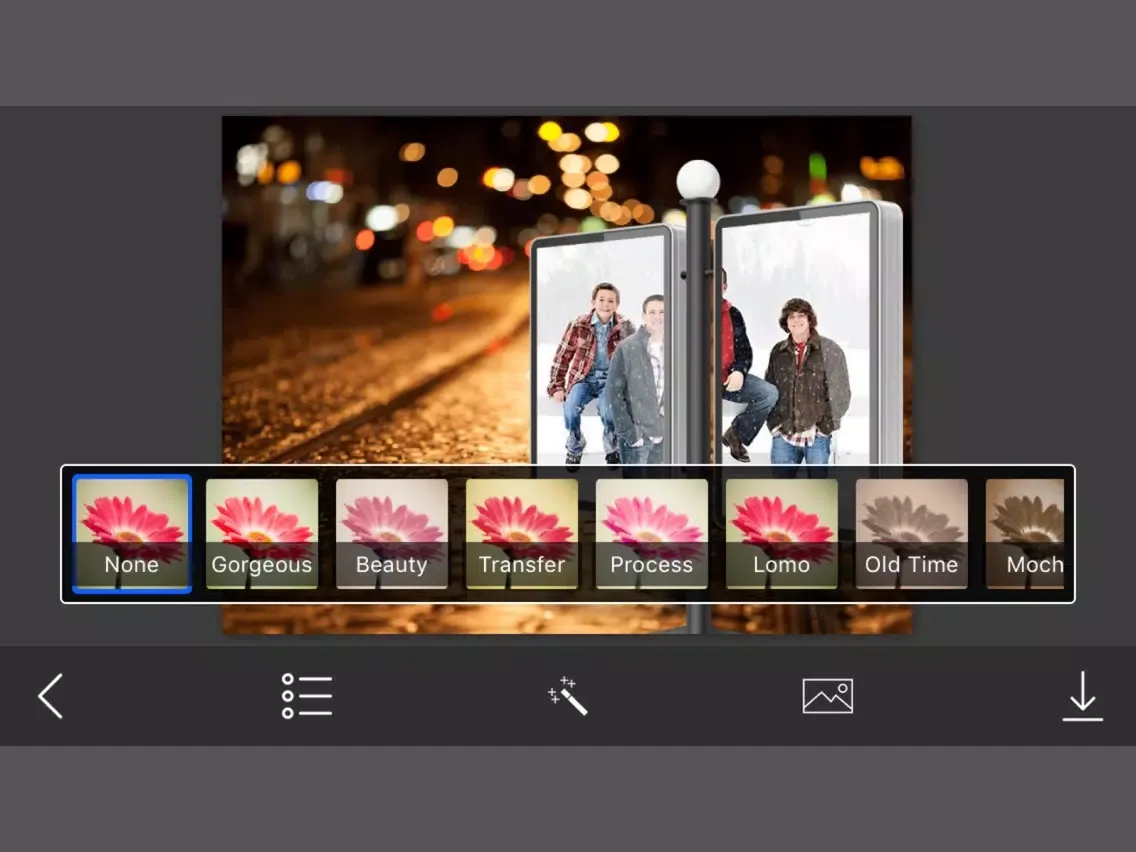Select the magic wand effects icon
Screen dimensions: 1136x852
pyautogui.click(x=568, y=696)
